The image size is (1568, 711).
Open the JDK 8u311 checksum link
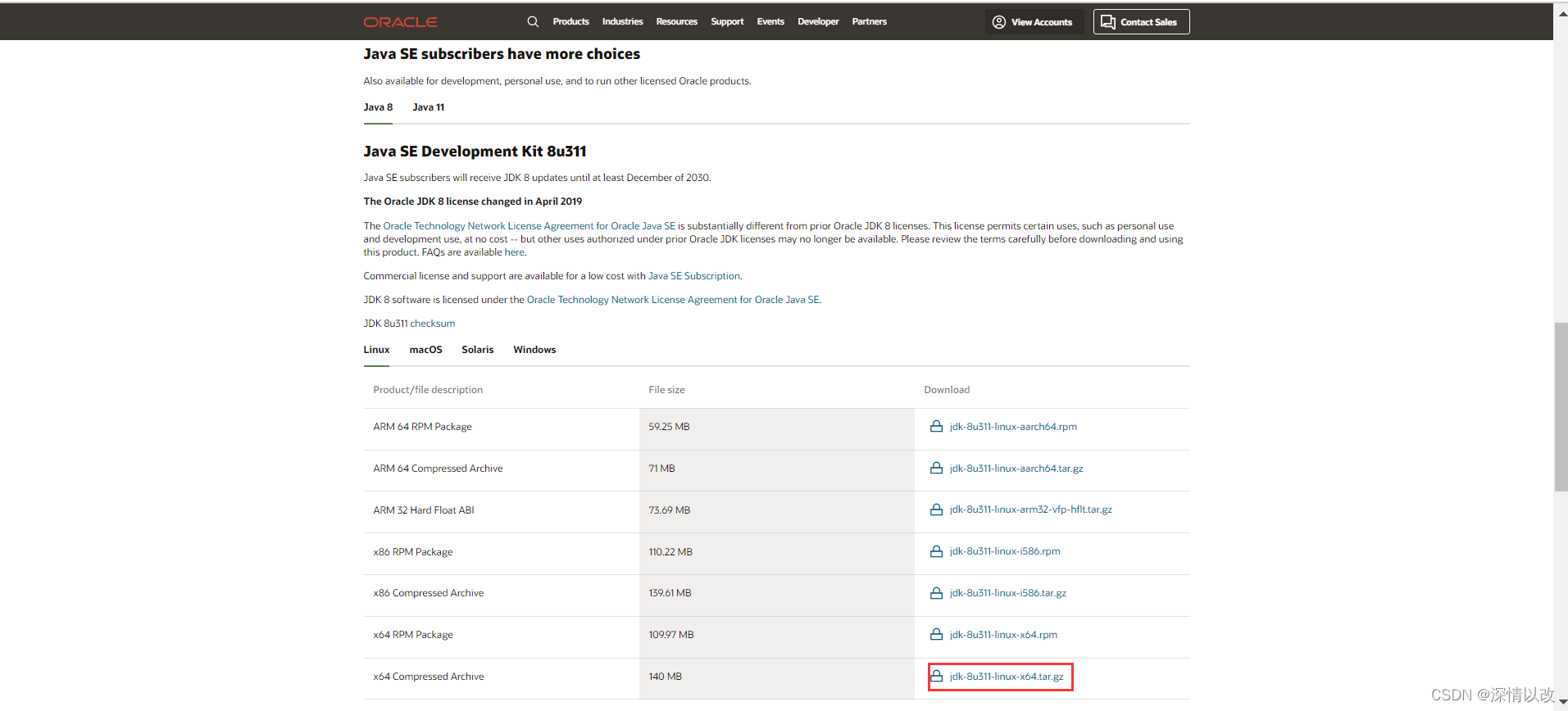432,324
